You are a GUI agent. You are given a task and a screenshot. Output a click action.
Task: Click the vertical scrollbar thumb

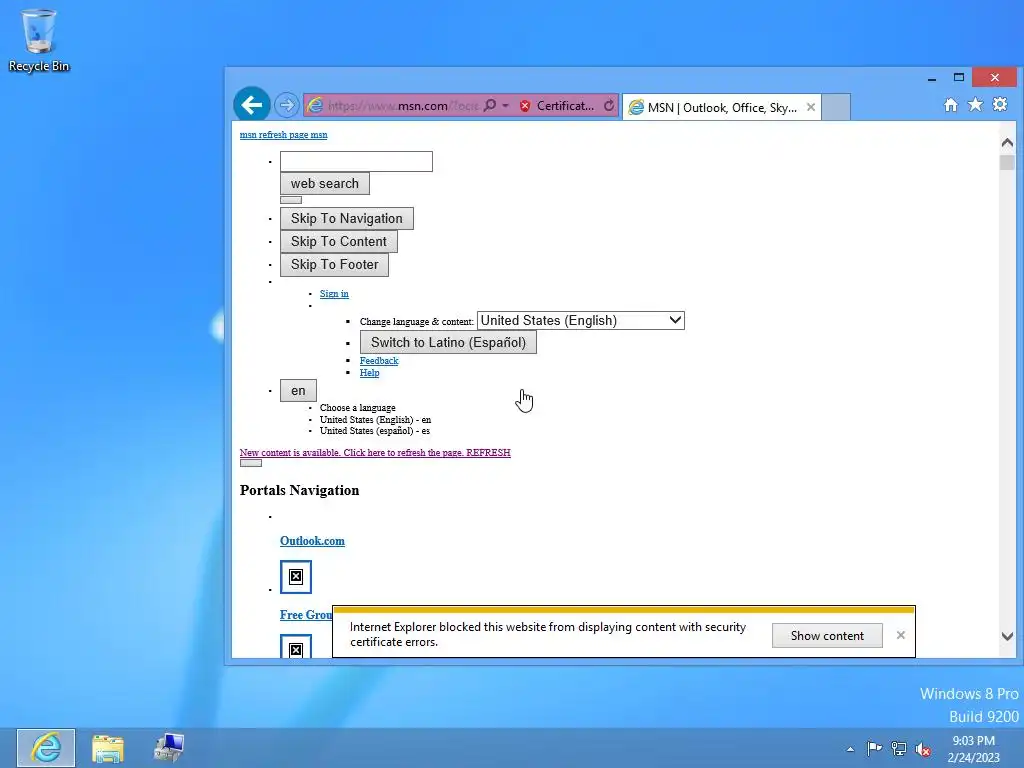[x=1007, y=162]
